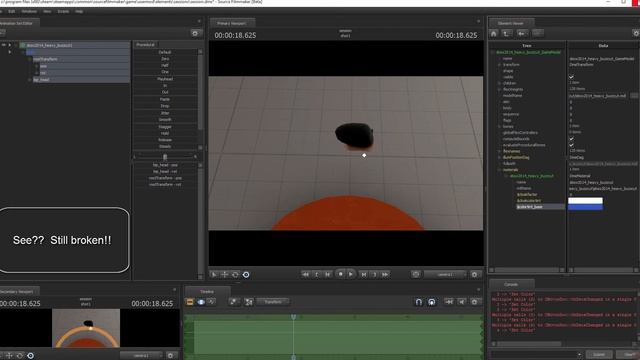Screen dimensions: 640x360
Task: Click the timeline mute speaker icon
Action: tap(462, 302)
